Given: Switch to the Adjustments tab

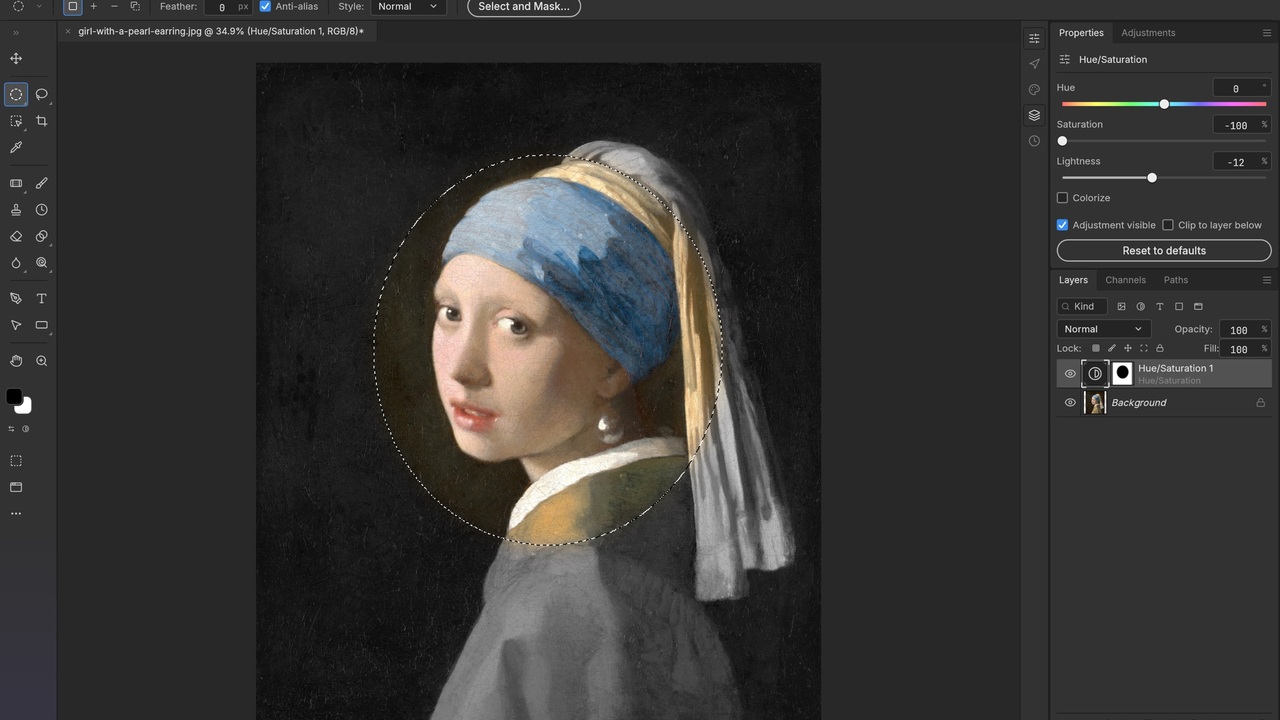Looking at the screenshot, I should 1148,33.
